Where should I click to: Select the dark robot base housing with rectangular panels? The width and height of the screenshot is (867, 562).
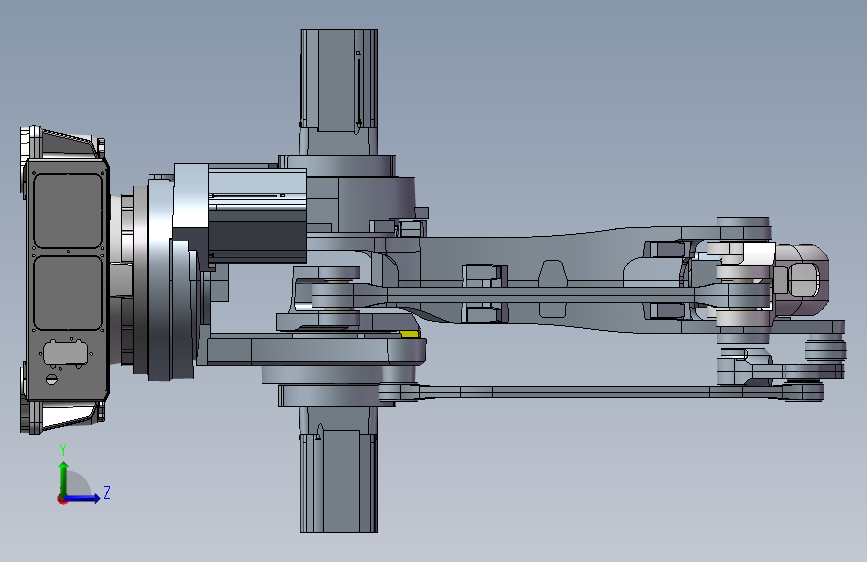pyautogui.click(x=66, y=279)
